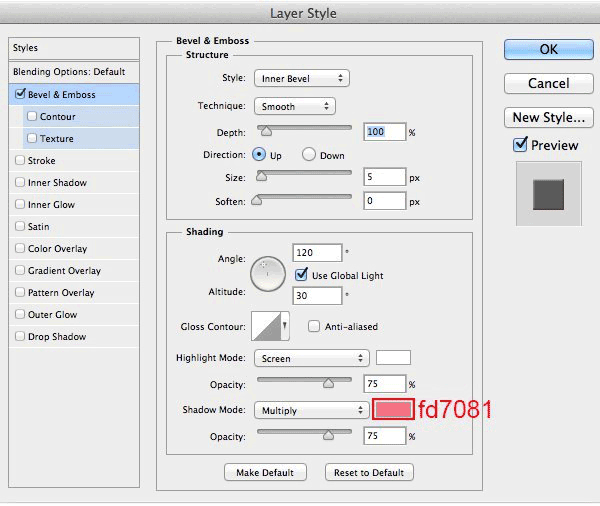600x506 pixels.
Task: Open the Technique dropdown showing Smooth
Action: (295, 106)
